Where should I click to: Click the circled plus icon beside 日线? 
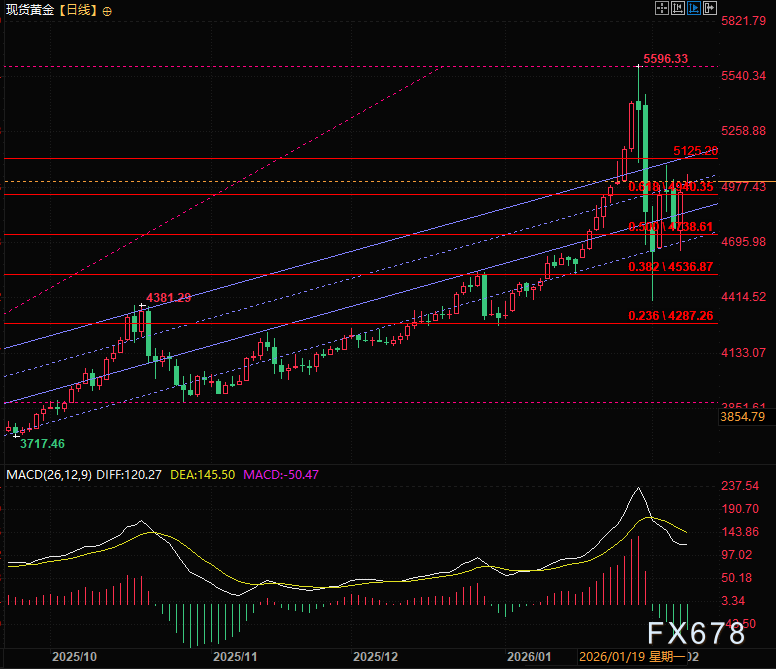(x=108, y=10)
